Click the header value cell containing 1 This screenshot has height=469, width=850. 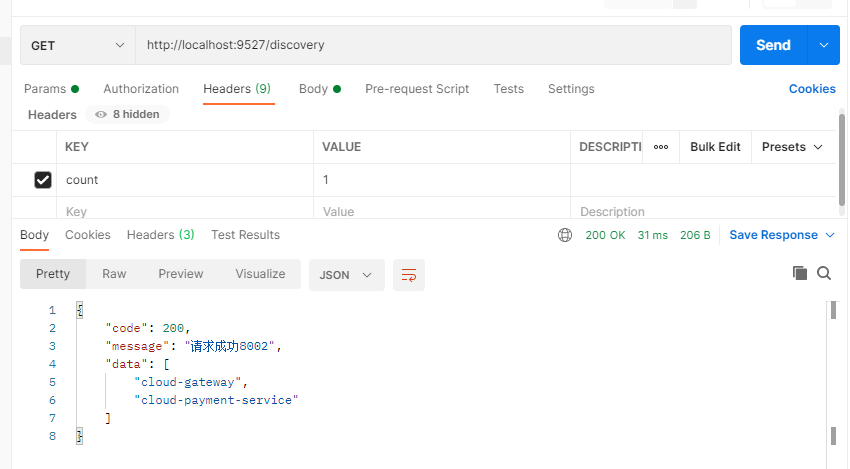click(442, 180)
